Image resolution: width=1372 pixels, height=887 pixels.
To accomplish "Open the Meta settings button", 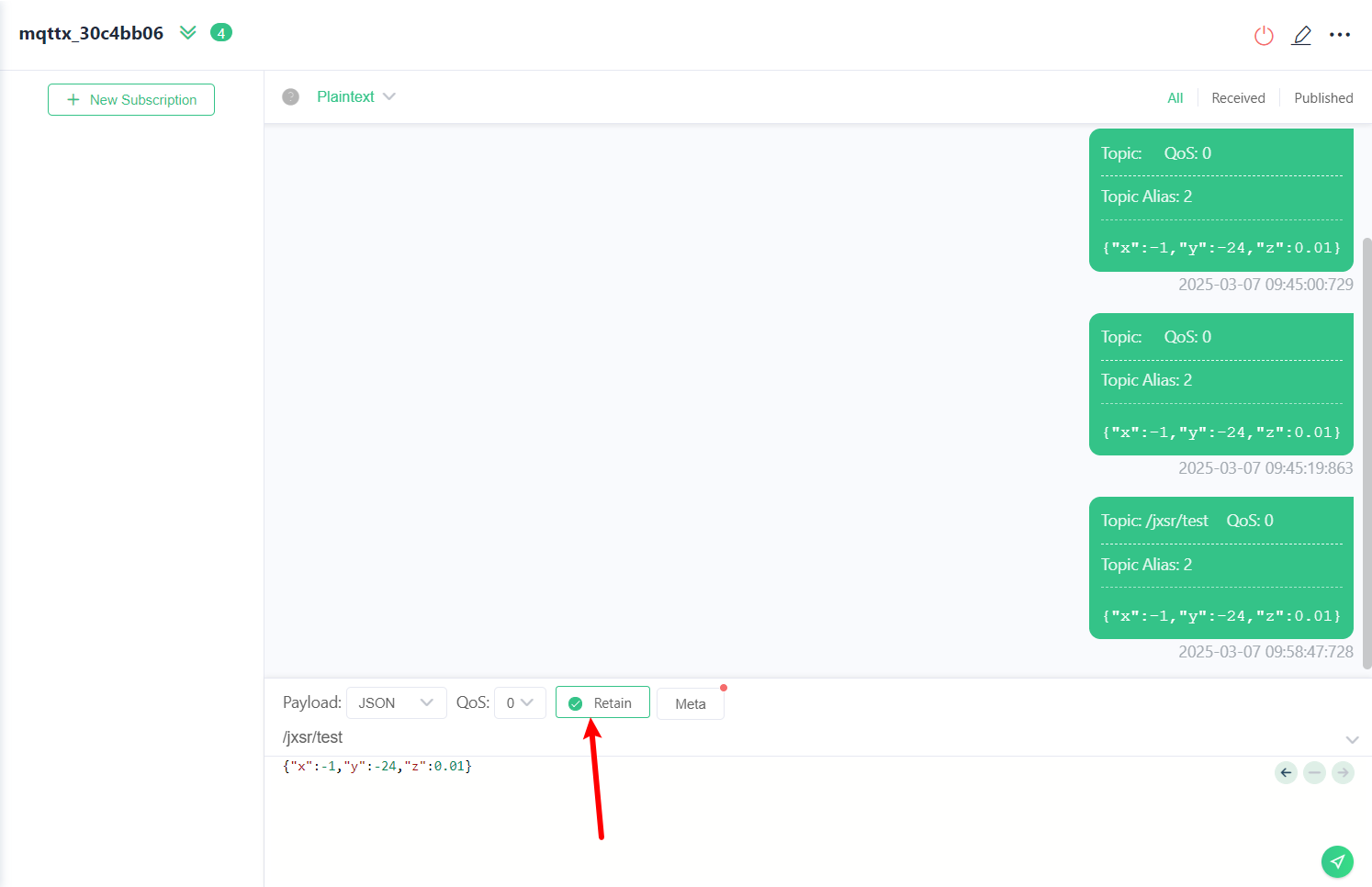I will pos(691,703).
